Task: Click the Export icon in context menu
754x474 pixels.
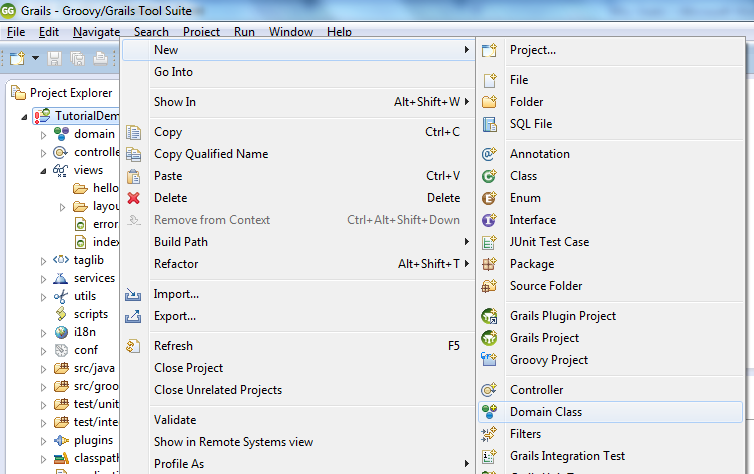Action: coord(133,316)
